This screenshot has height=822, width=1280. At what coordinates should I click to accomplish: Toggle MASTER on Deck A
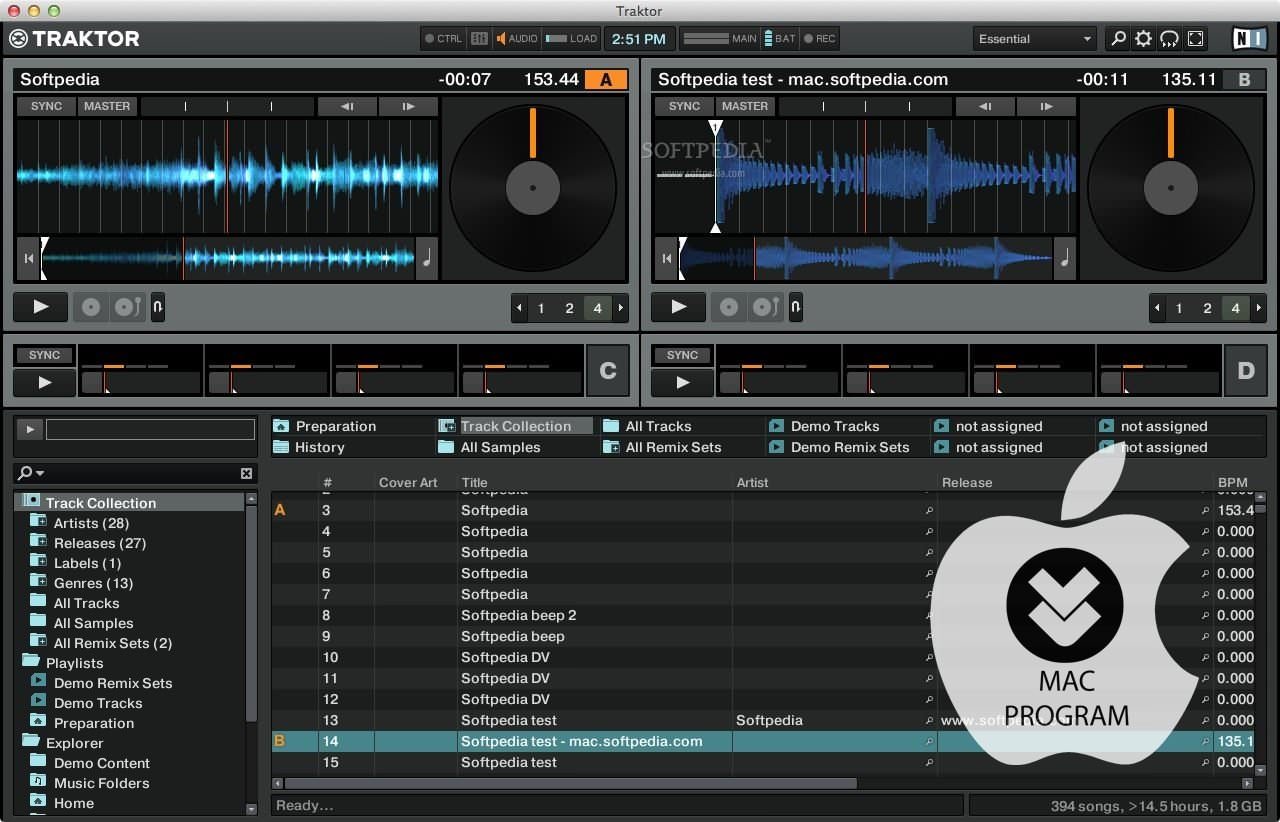(x=107, y=106)
